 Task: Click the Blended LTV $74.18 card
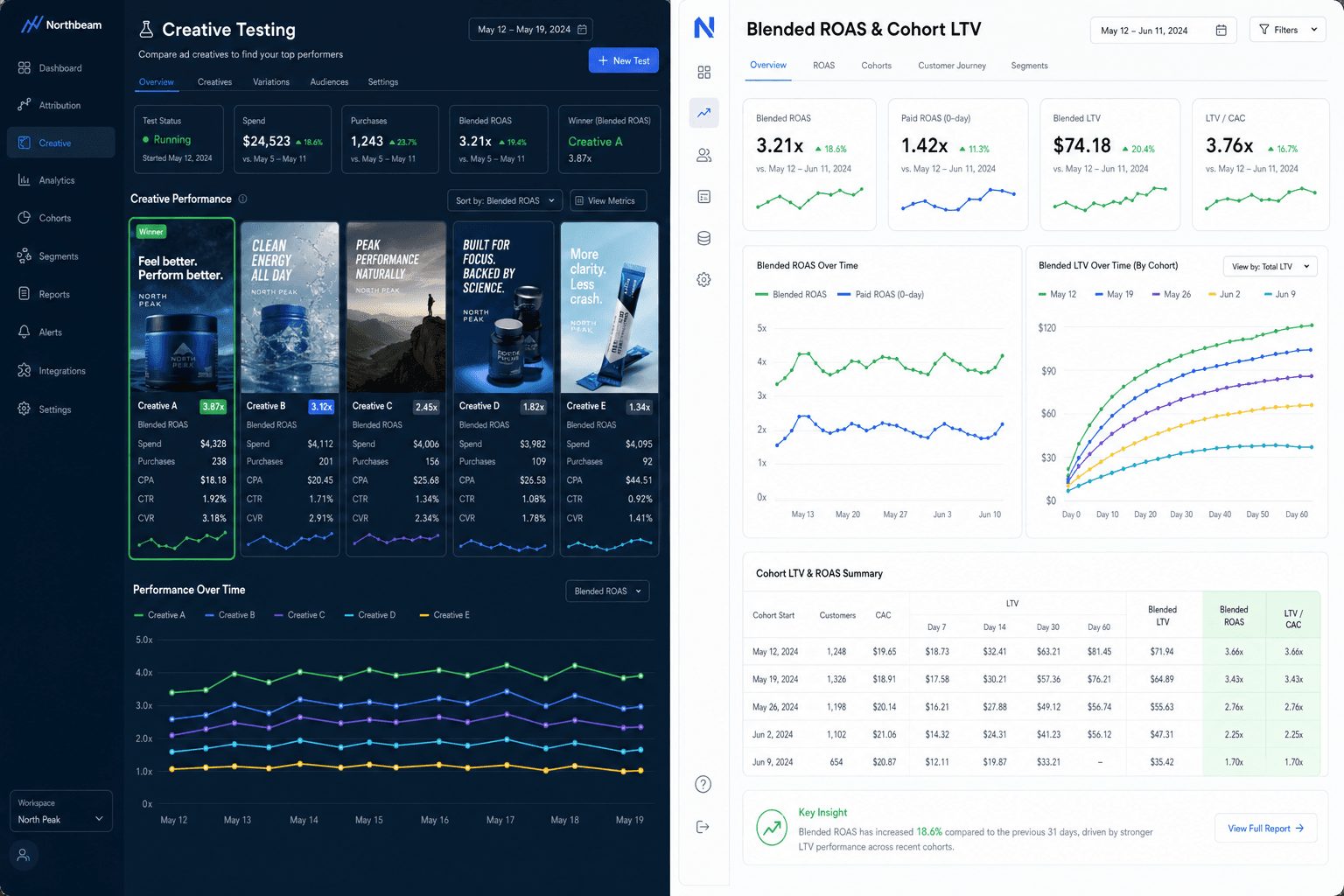(x=1109, y=164)
